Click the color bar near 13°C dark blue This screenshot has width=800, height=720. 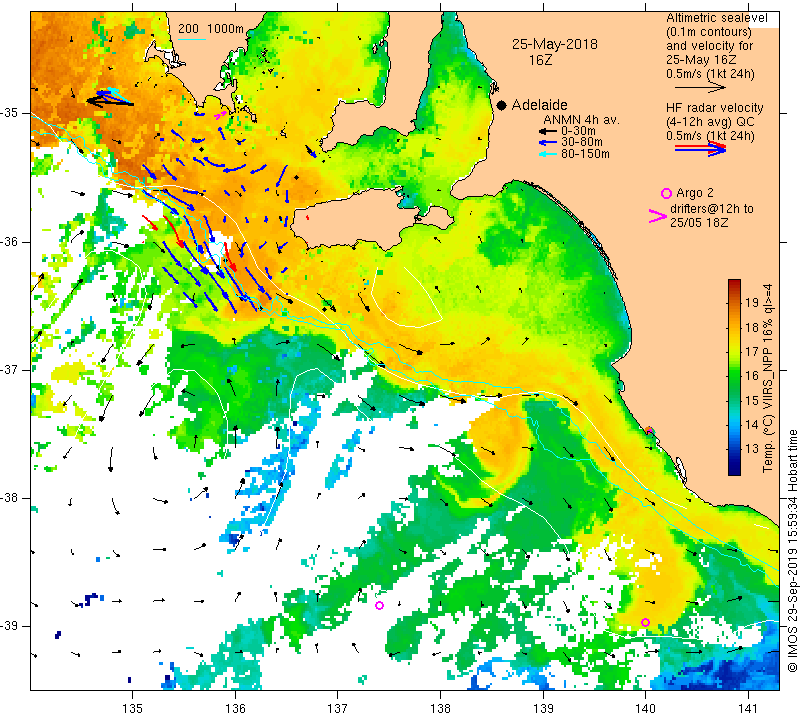734,449
